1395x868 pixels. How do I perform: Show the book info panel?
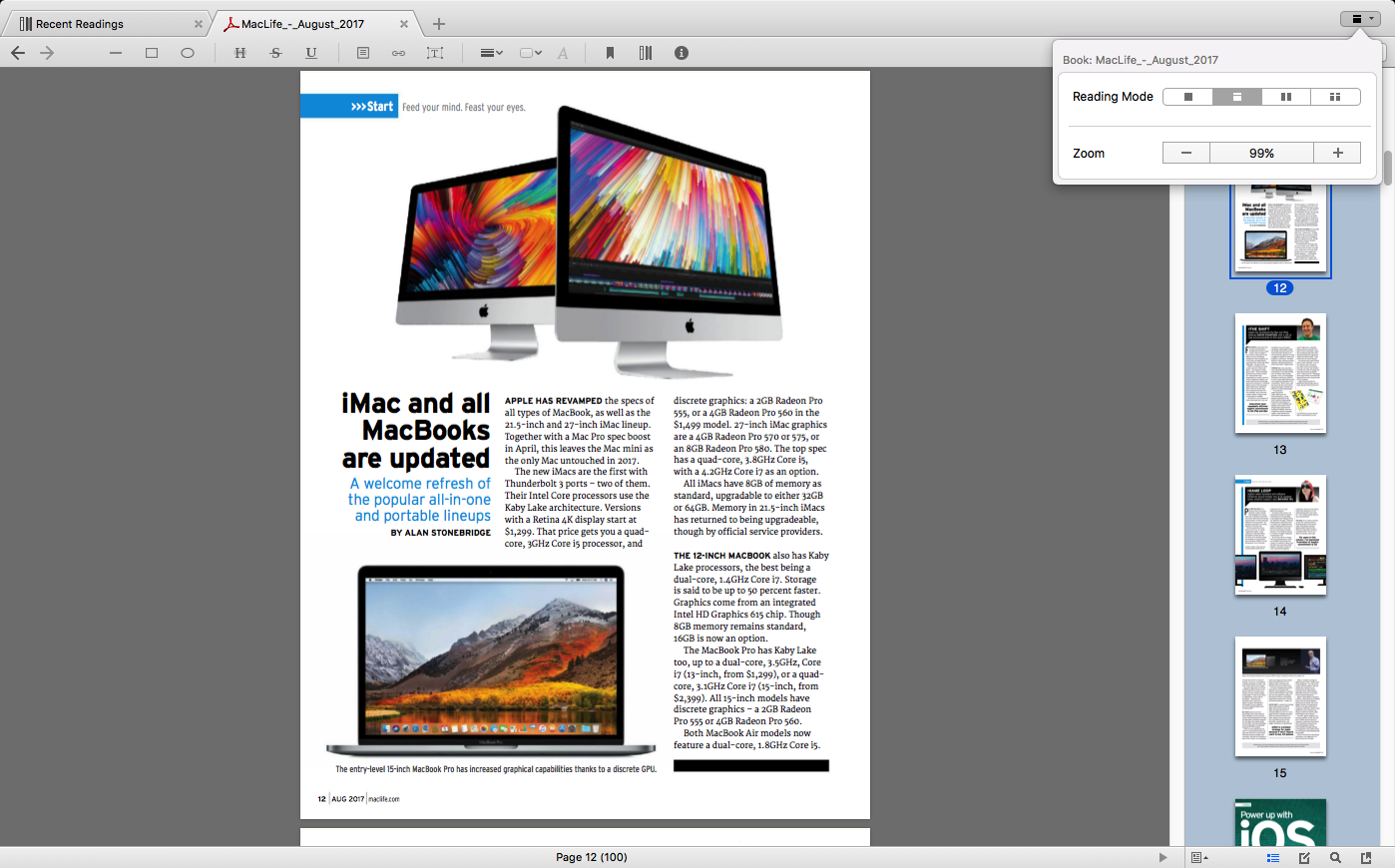[x=682, y=53]
